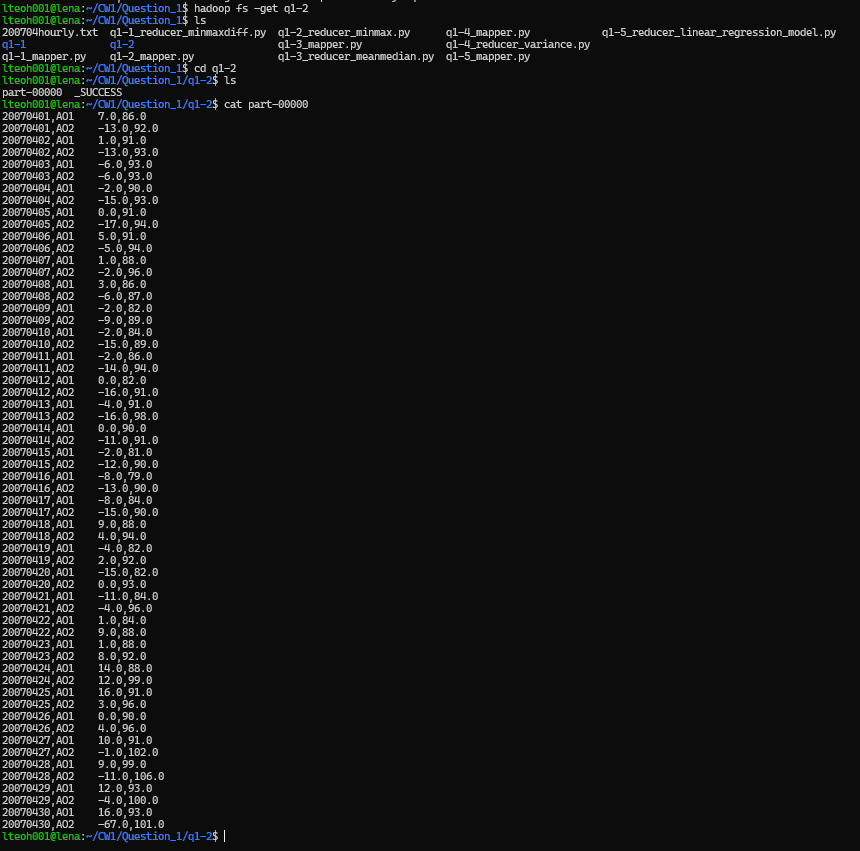The image size is (860, 851).
Task: Click the row 20070409,A02 -9.0,89.0
Action: [77, 320]
